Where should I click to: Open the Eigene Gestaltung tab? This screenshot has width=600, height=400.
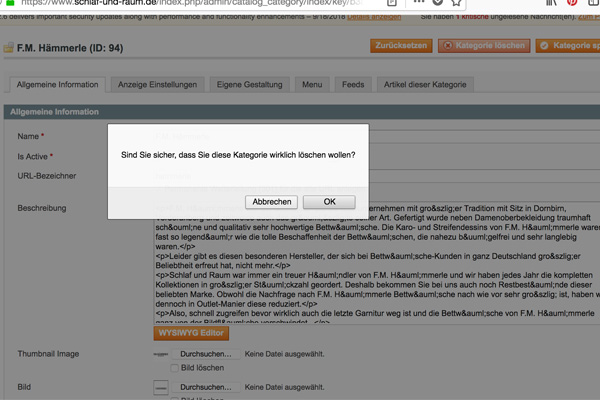click(x=248, y=86)
